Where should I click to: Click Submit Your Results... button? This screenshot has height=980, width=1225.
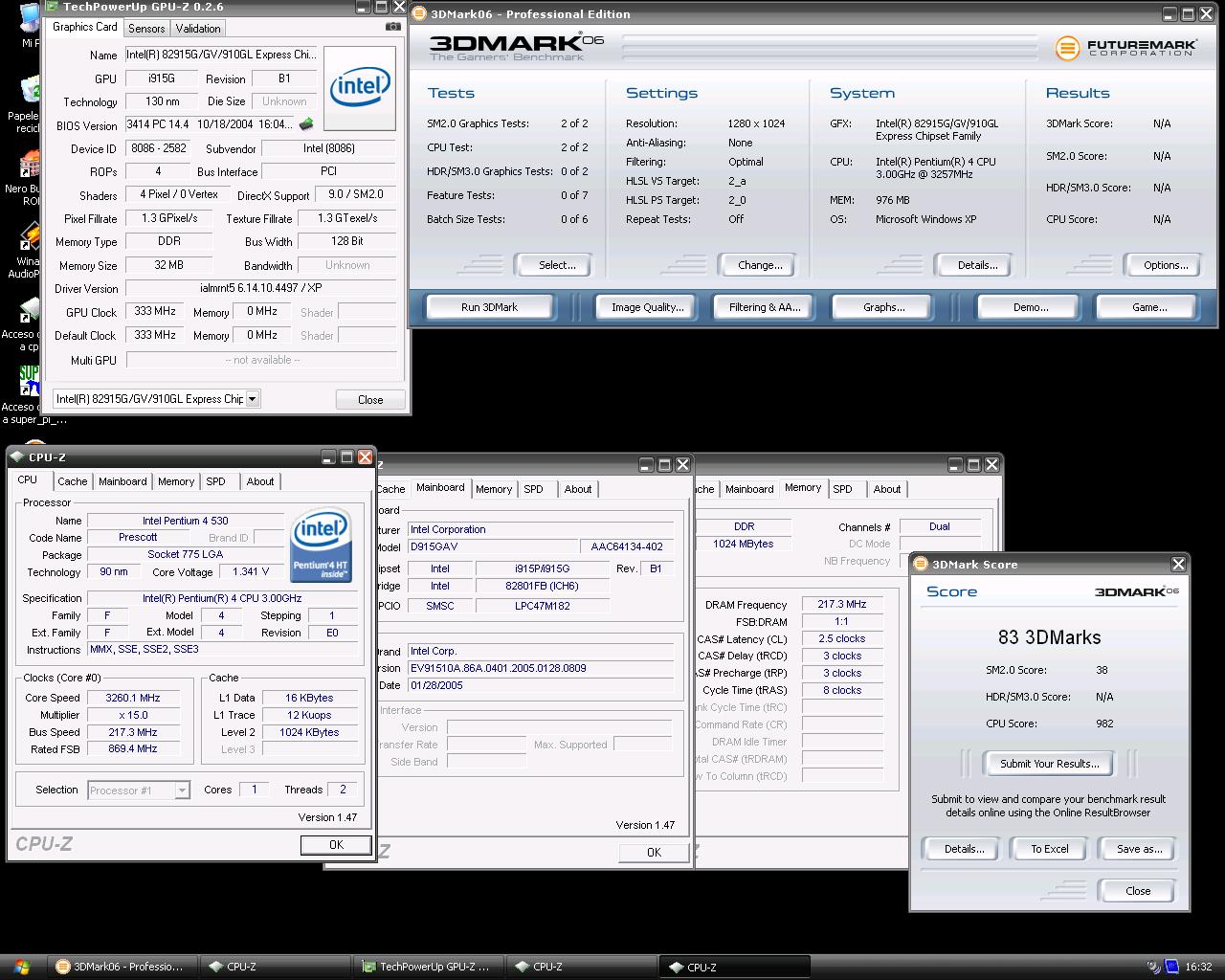[x=1049, y=764]
